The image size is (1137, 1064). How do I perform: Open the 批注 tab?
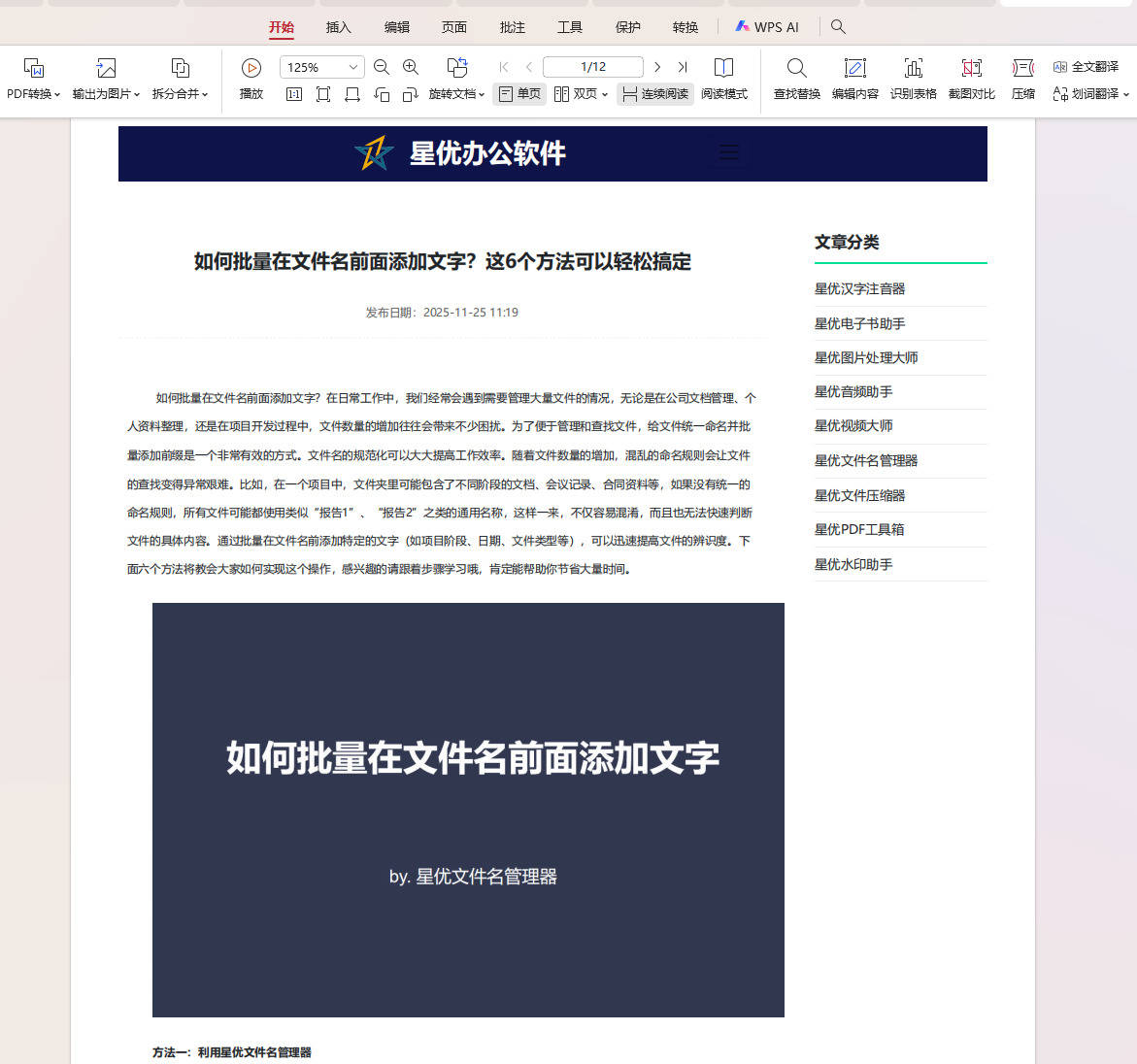tap(512, 27)
